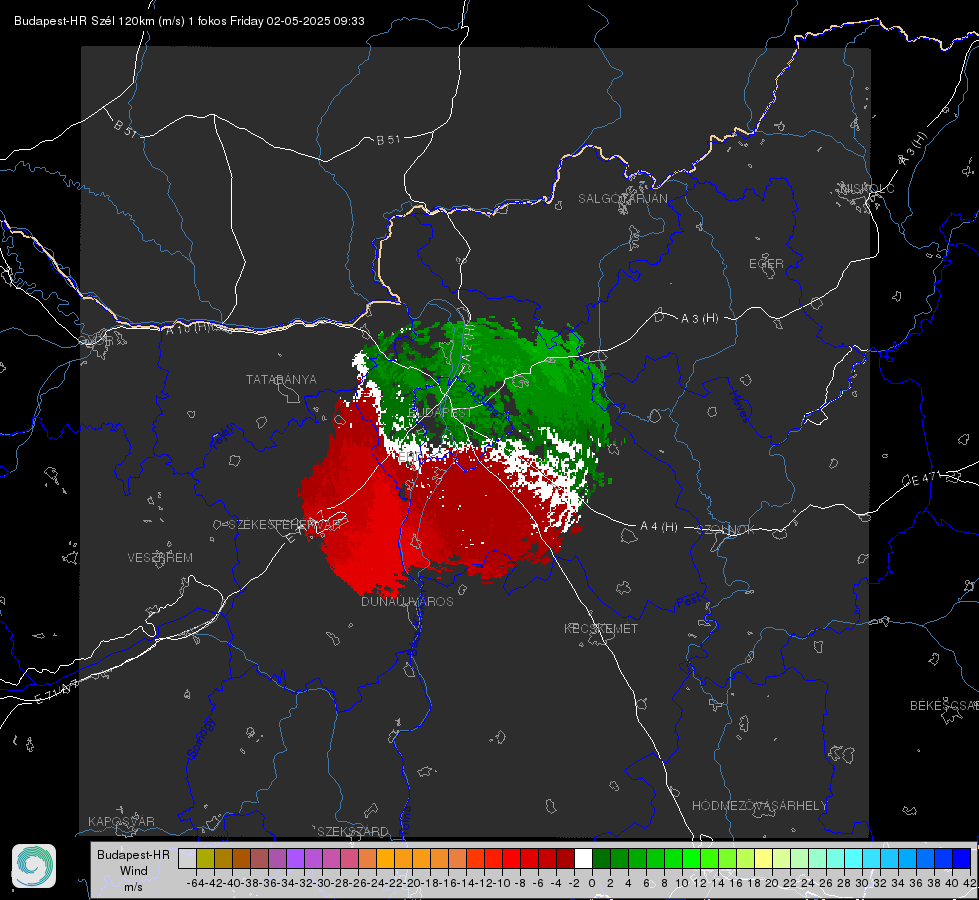Click the HÓDMEZŐVÁSÁRHELY city label
The width and height of the screenshot is (979, 900).
[x=759, y=806]
